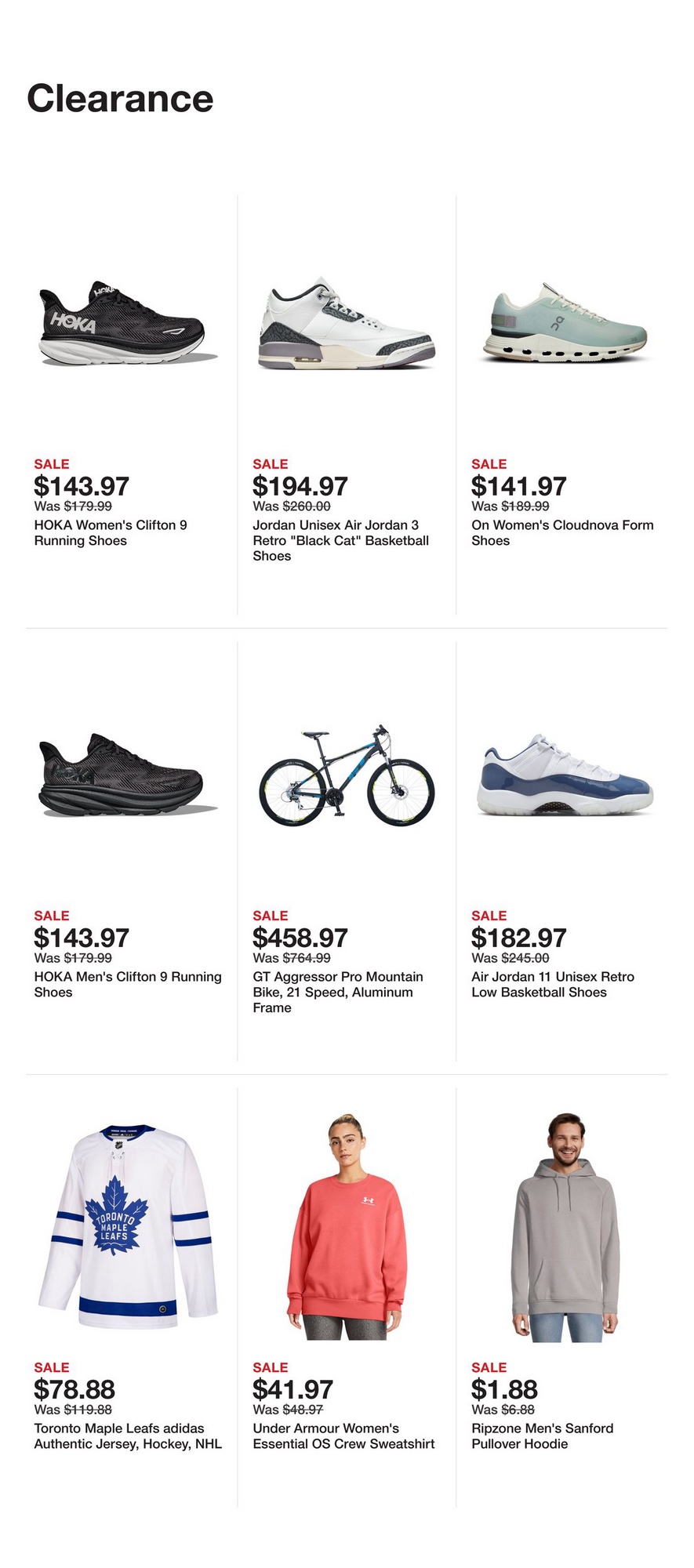Open On Women's Cloudnova Form Shoes link

[x=562, y=533]
